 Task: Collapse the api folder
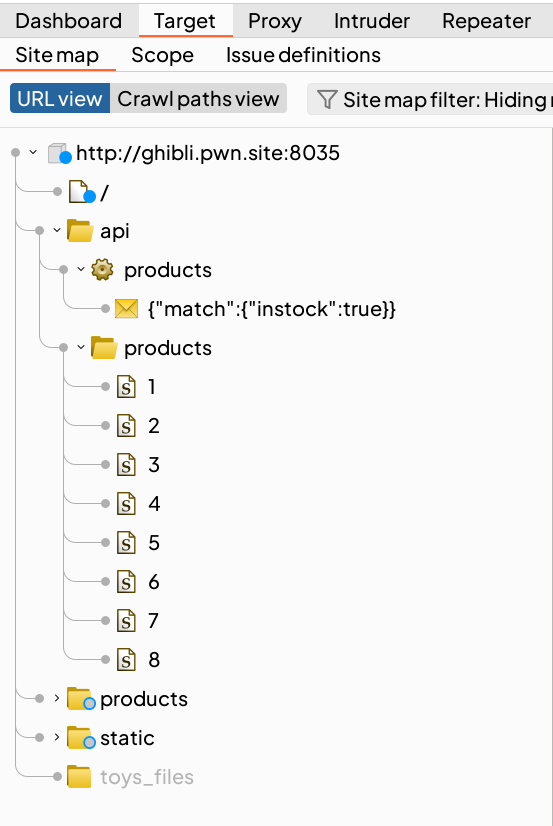pyautogui.click(x=57, y=231)
